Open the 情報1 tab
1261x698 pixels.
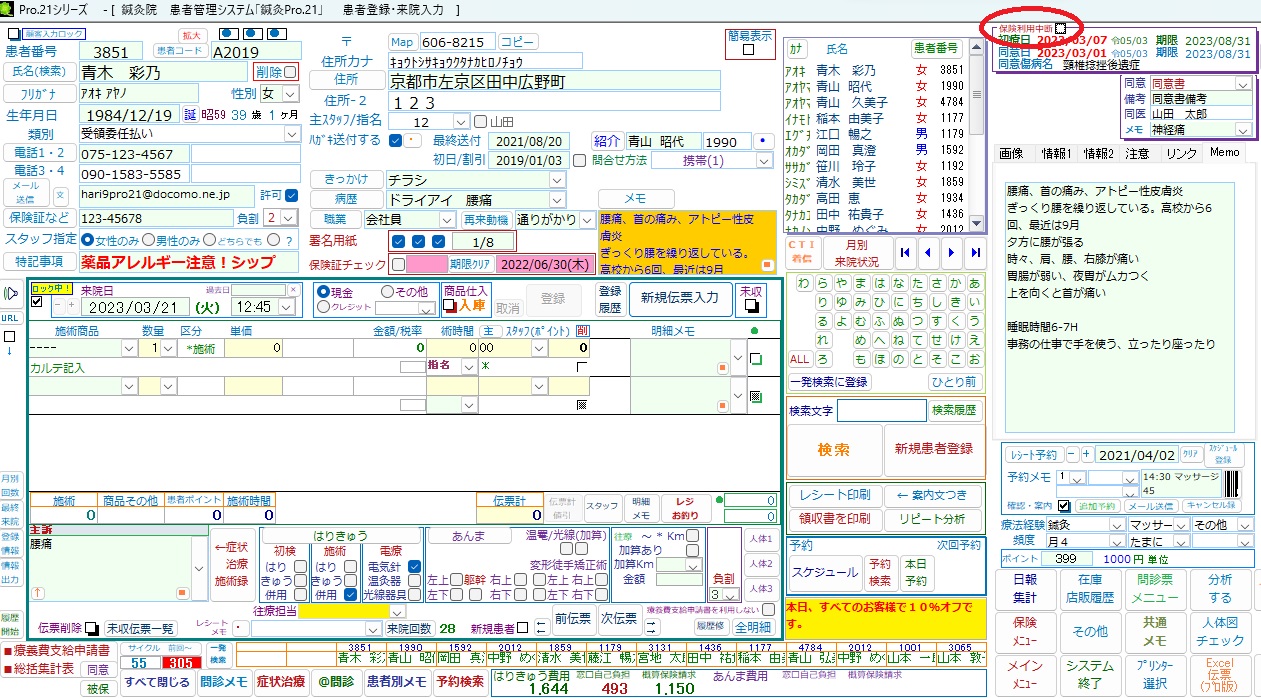[x=1056, y=153]
